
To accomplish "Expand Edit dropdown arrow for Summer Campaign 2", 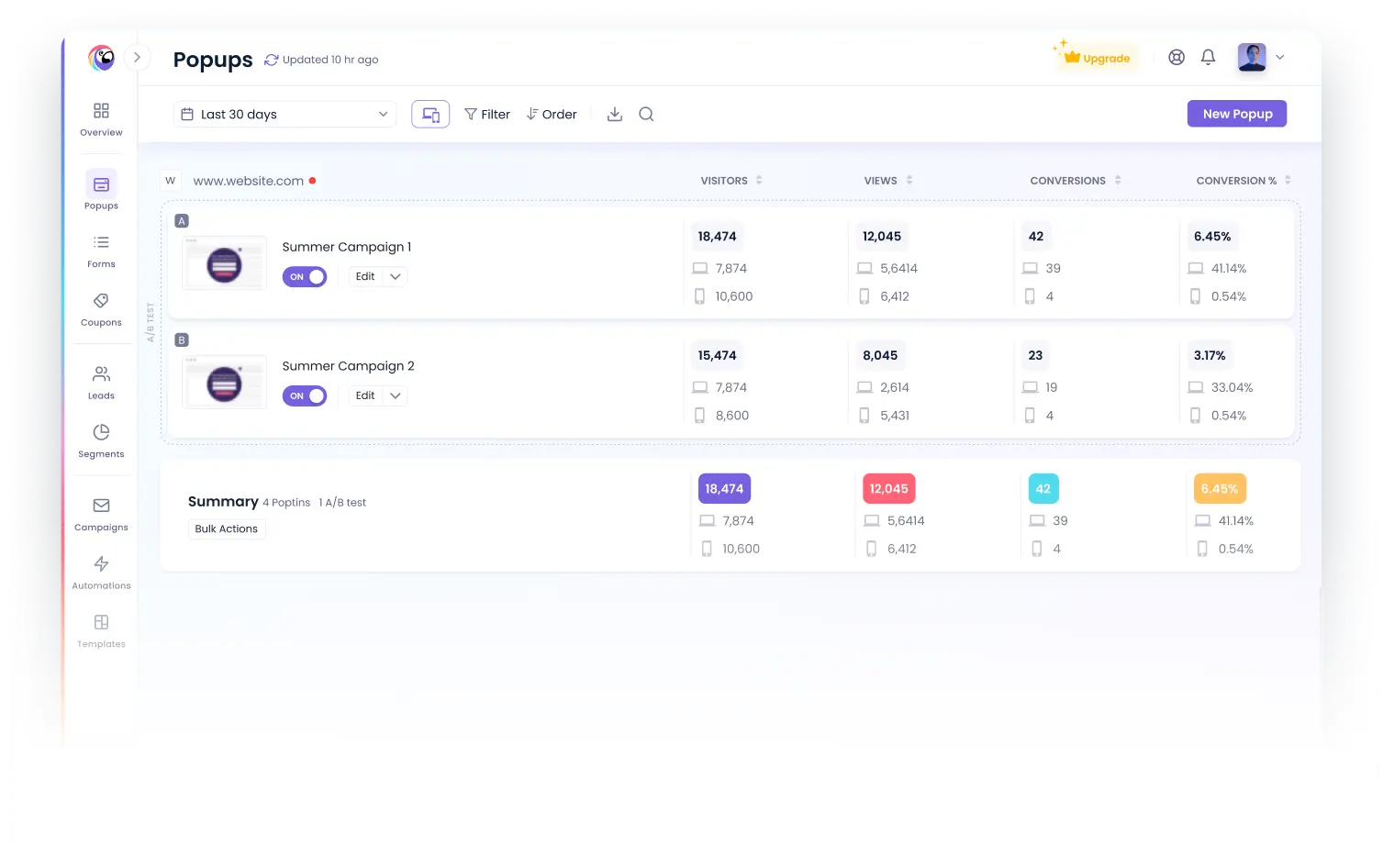I will pos(396,395).
